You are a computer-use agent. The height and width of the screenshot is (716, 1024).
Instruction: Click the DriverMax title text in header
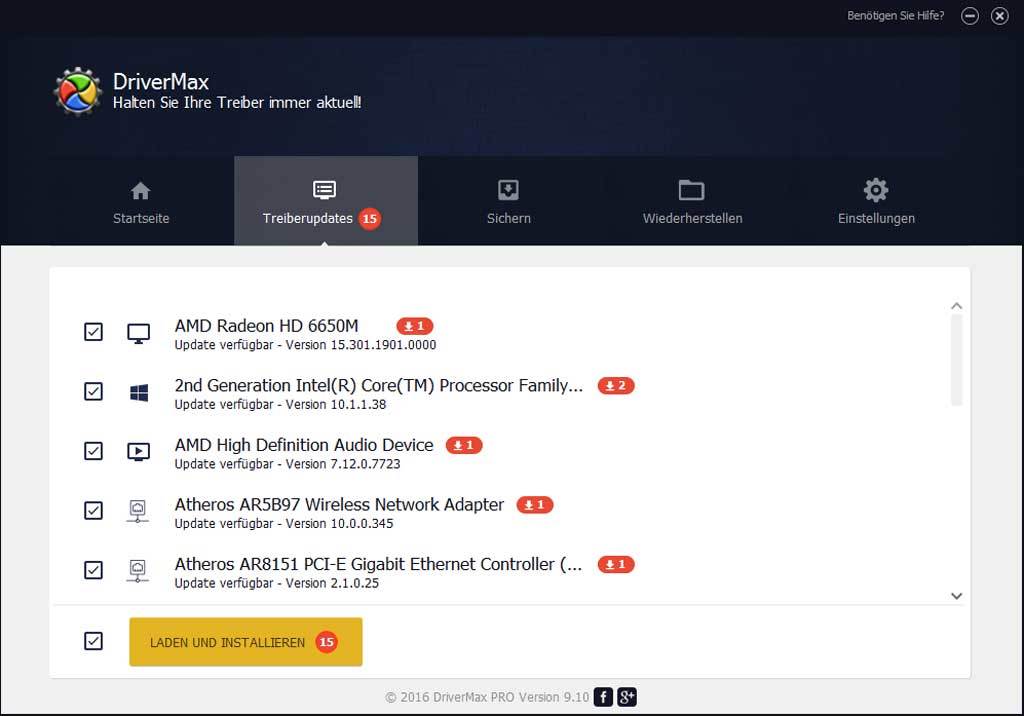click(x=161, y=82)
